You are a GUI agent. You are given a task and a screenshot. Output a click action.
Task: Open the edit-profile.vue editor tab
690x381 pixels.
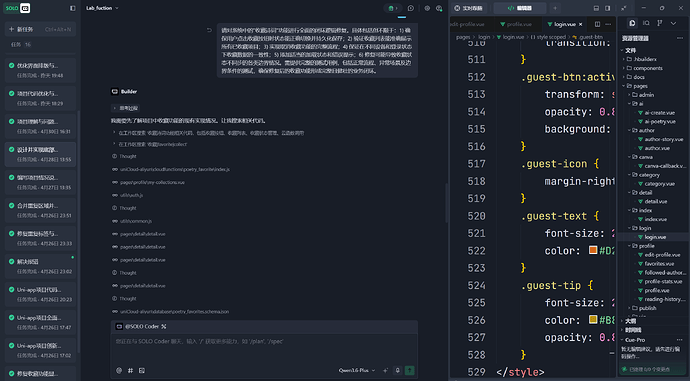[468, 24]
